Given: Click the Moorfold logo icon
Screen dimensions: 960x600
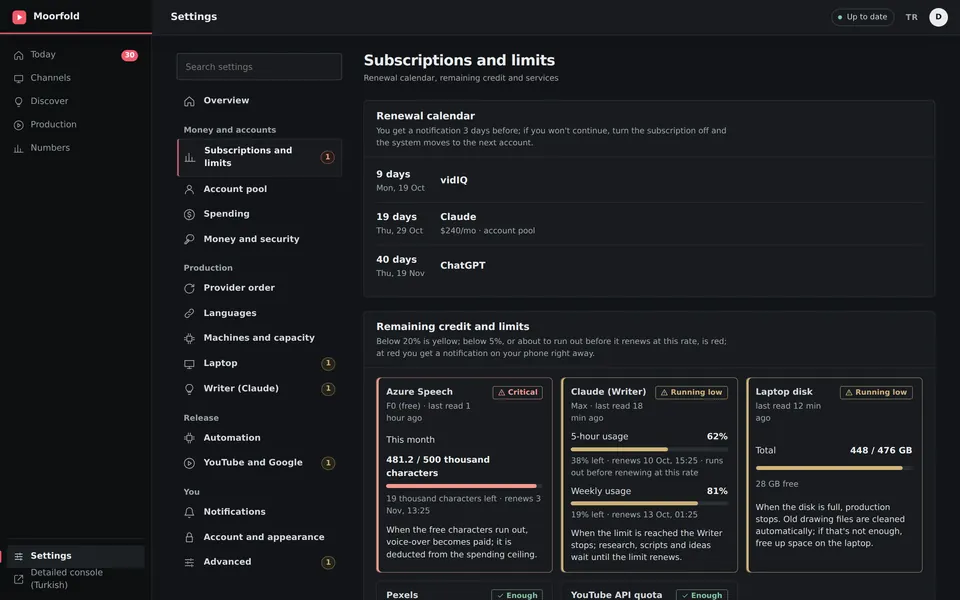Looking at the screenshot, I should (x=19, y=17).
